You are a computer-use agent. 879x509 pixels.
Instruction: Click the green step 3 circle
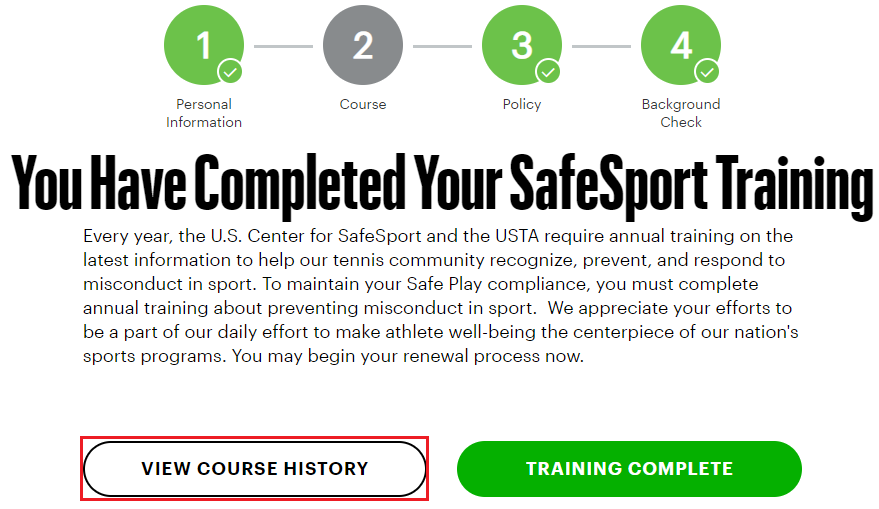[x=521, y=44]
